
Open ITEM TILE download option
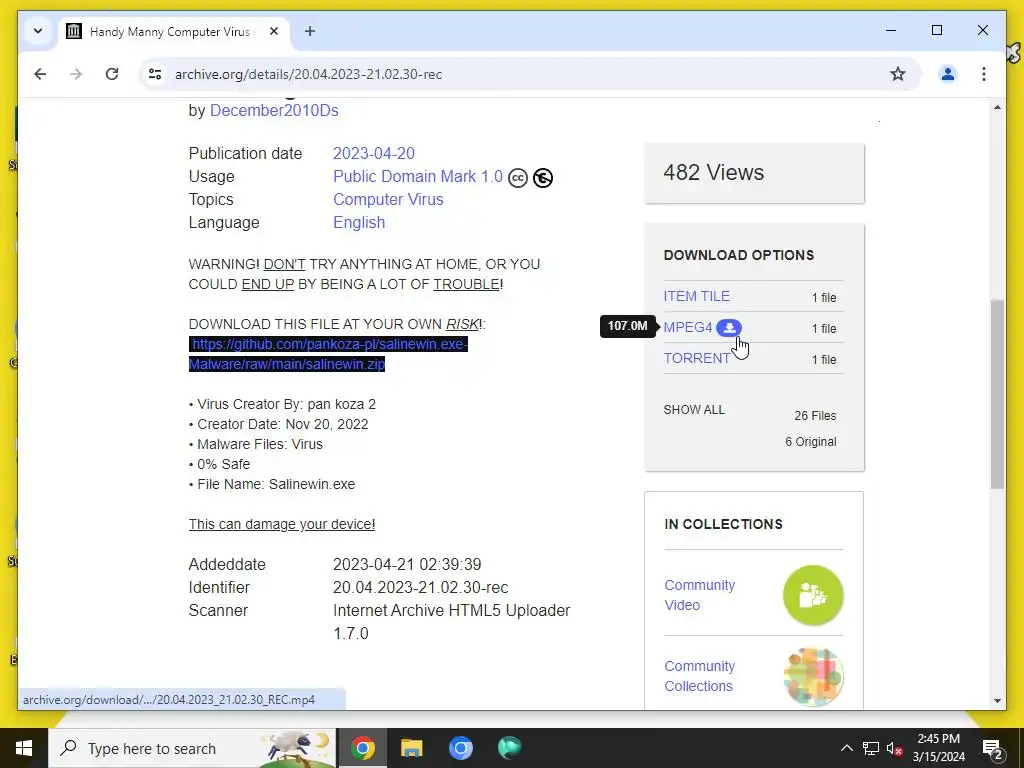pyautogui.click(x=696, y=296)
